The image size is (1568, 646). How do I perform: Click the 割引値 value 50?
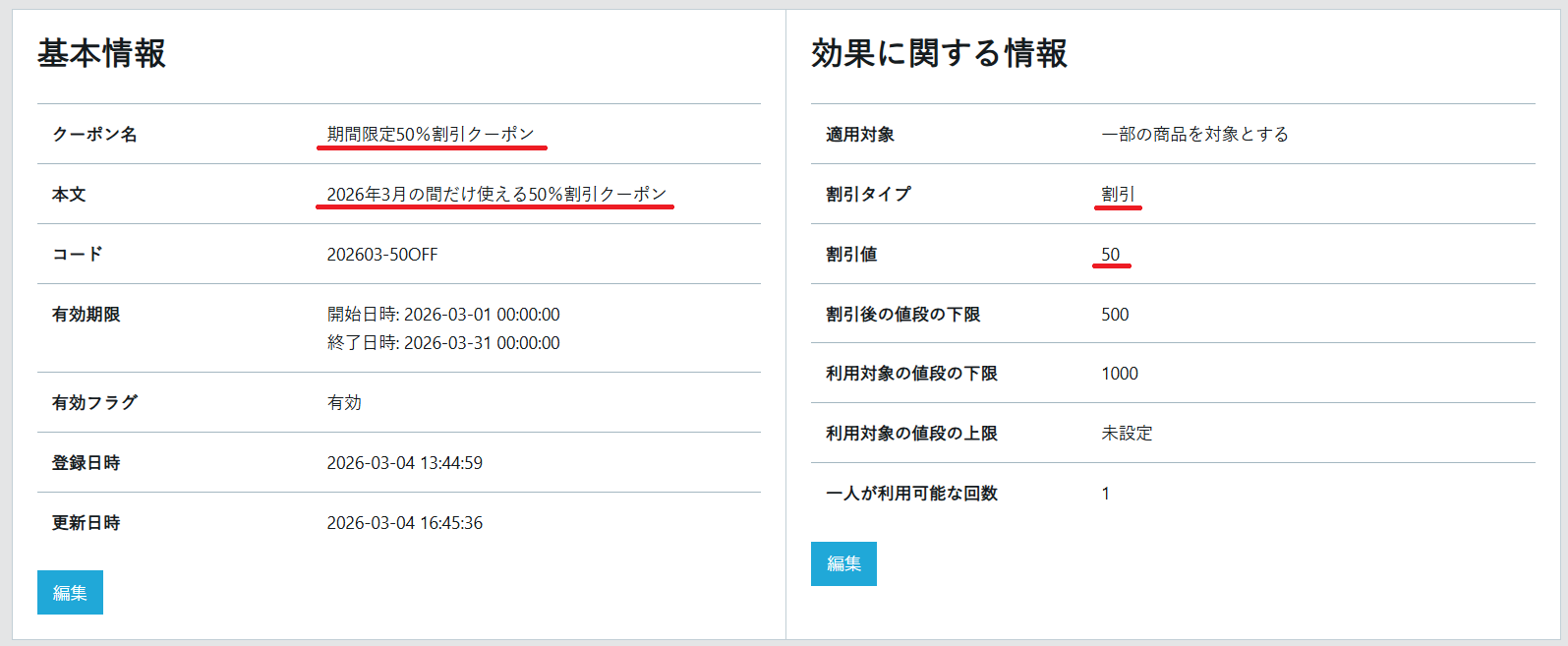tap(1111, 254)
